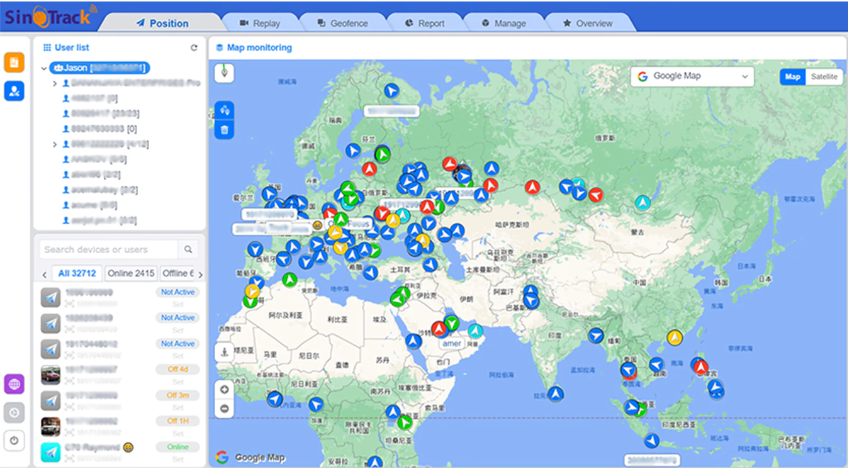
Task: Click the power logout icon
Action: (14, 441)
